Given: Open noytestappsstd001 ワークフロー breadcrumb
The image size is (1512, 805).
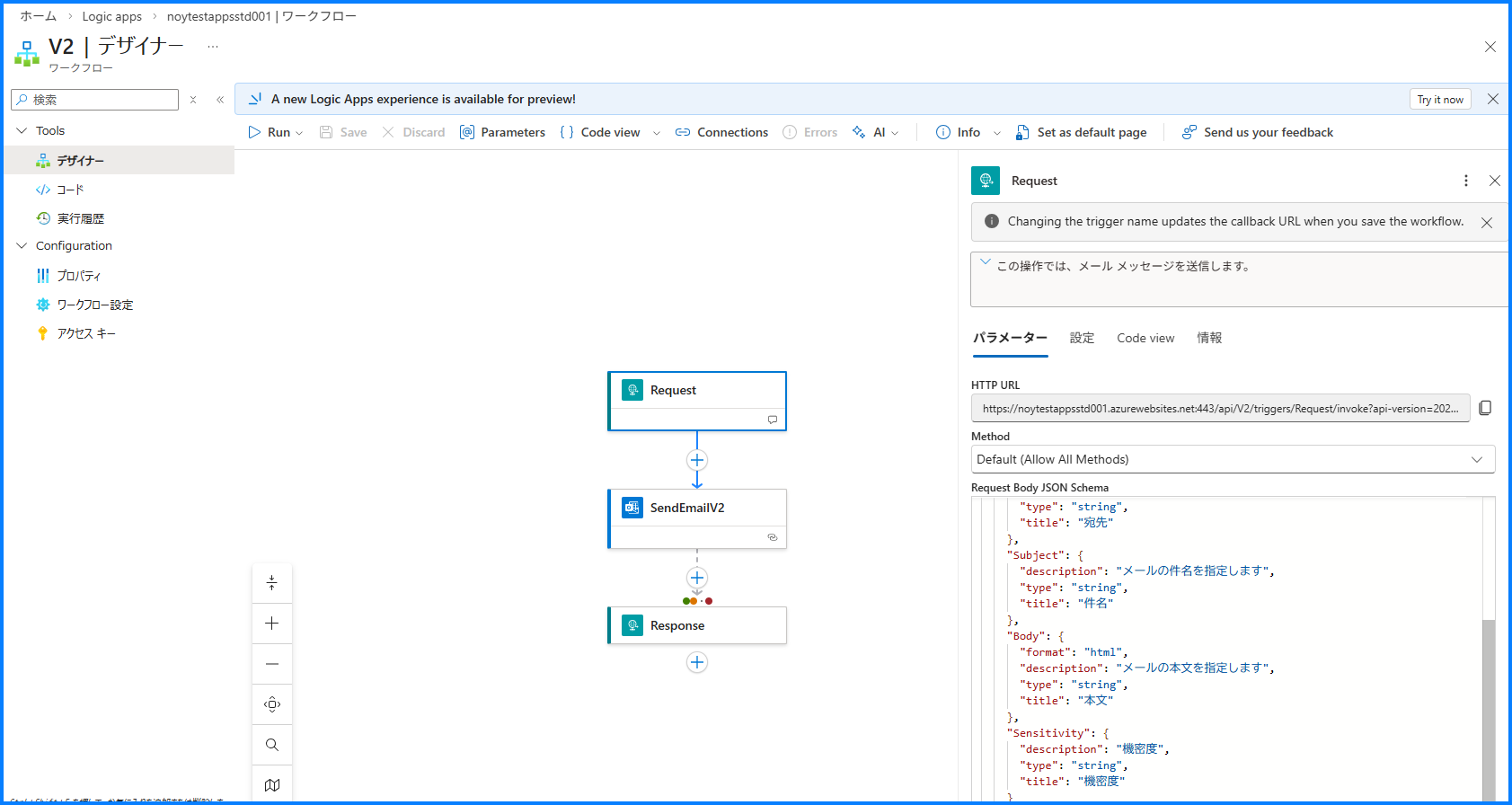Looking at the screenshot, I should pyautogui.click(x=261, y=16).
